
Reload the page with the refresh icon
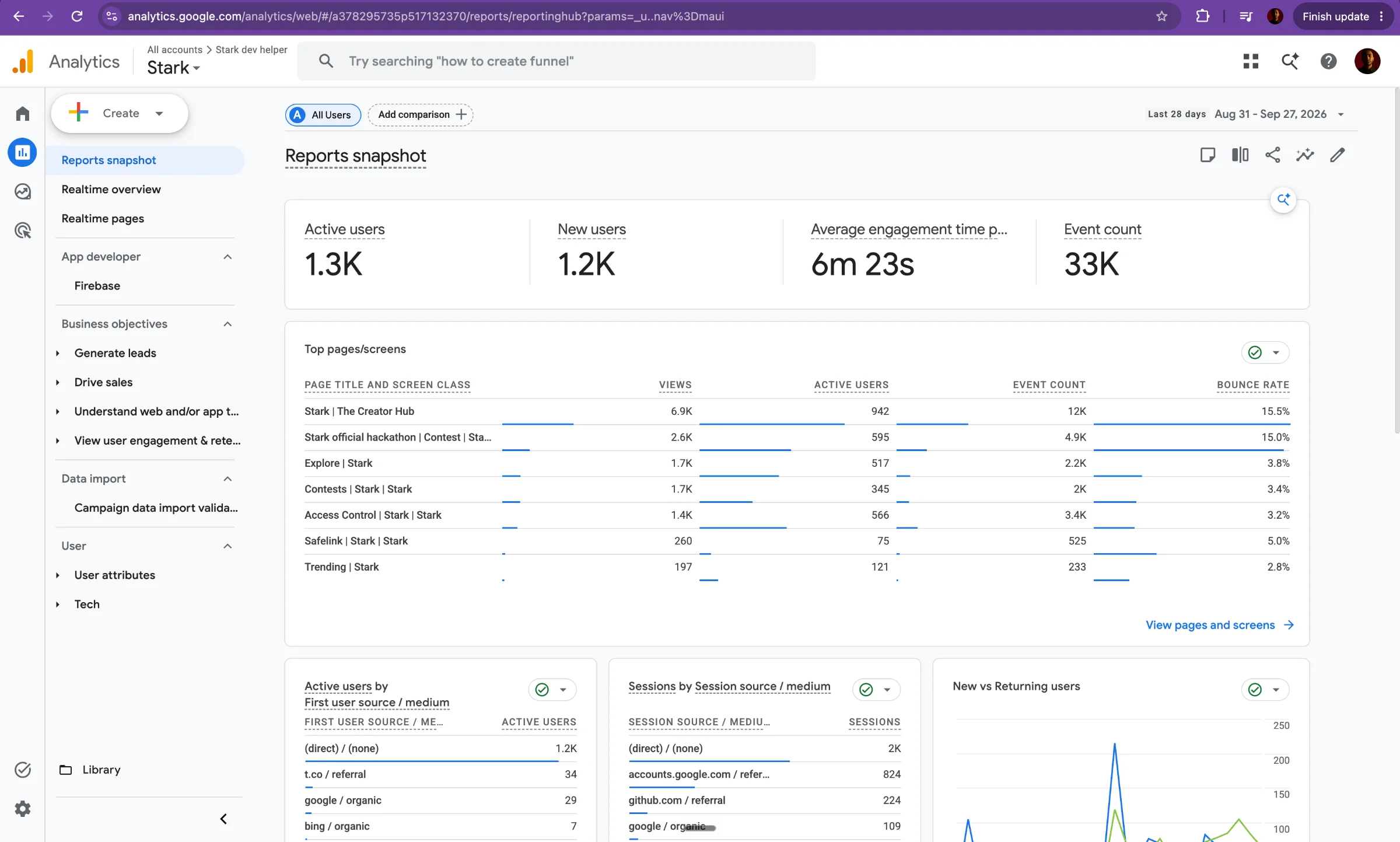(x=76, y=16)
